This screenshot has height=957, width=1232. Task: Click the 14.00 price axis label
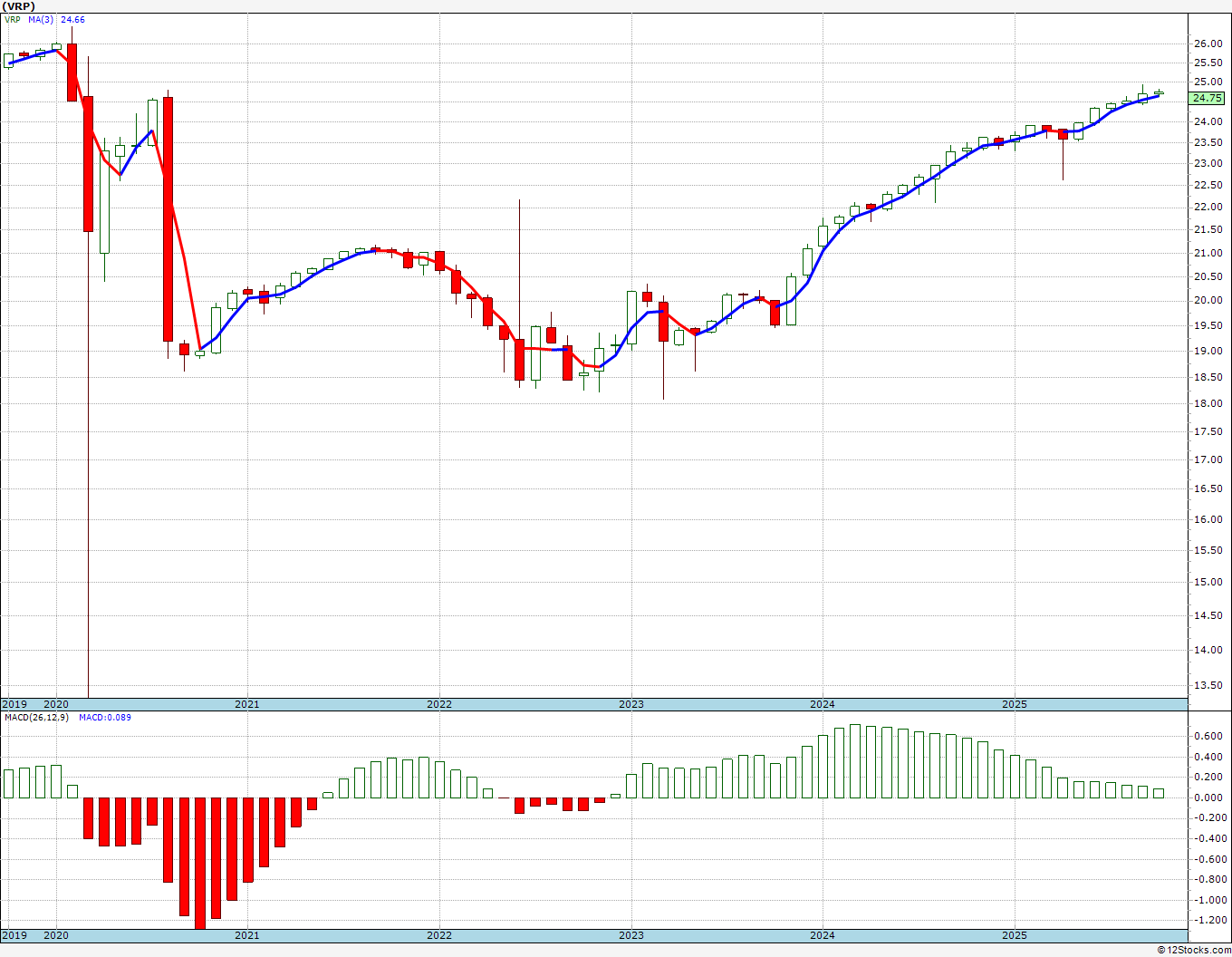click(1207, 650)
